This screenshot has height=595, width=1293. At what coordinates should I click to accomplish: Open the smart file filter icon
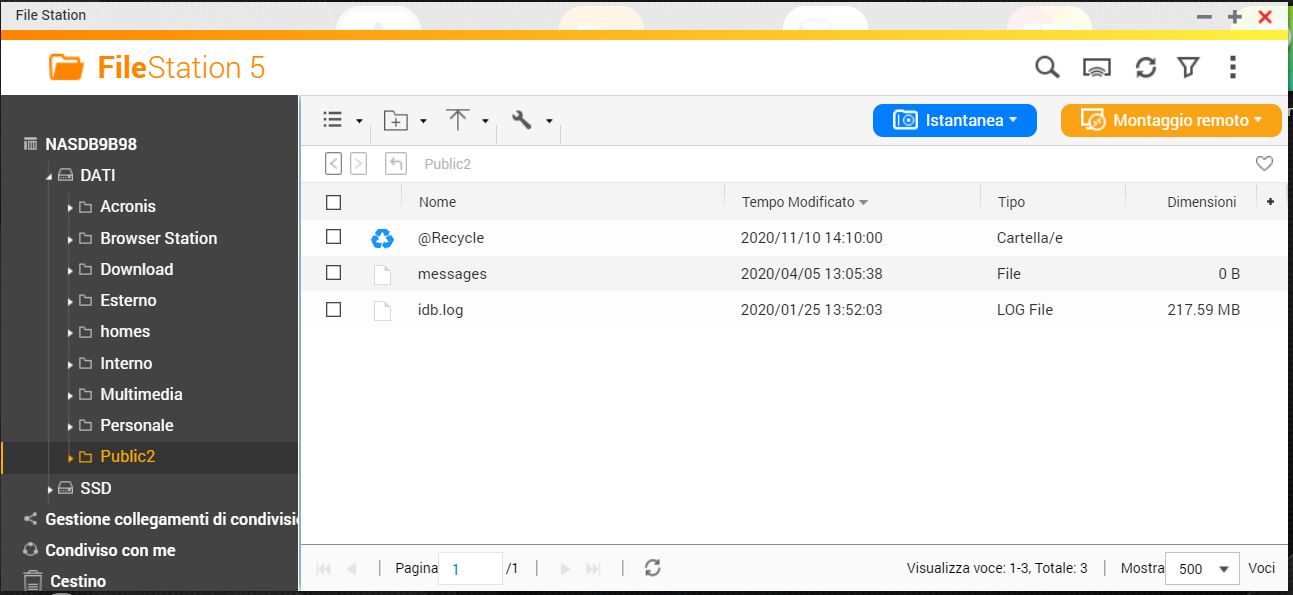point(1188,67)
